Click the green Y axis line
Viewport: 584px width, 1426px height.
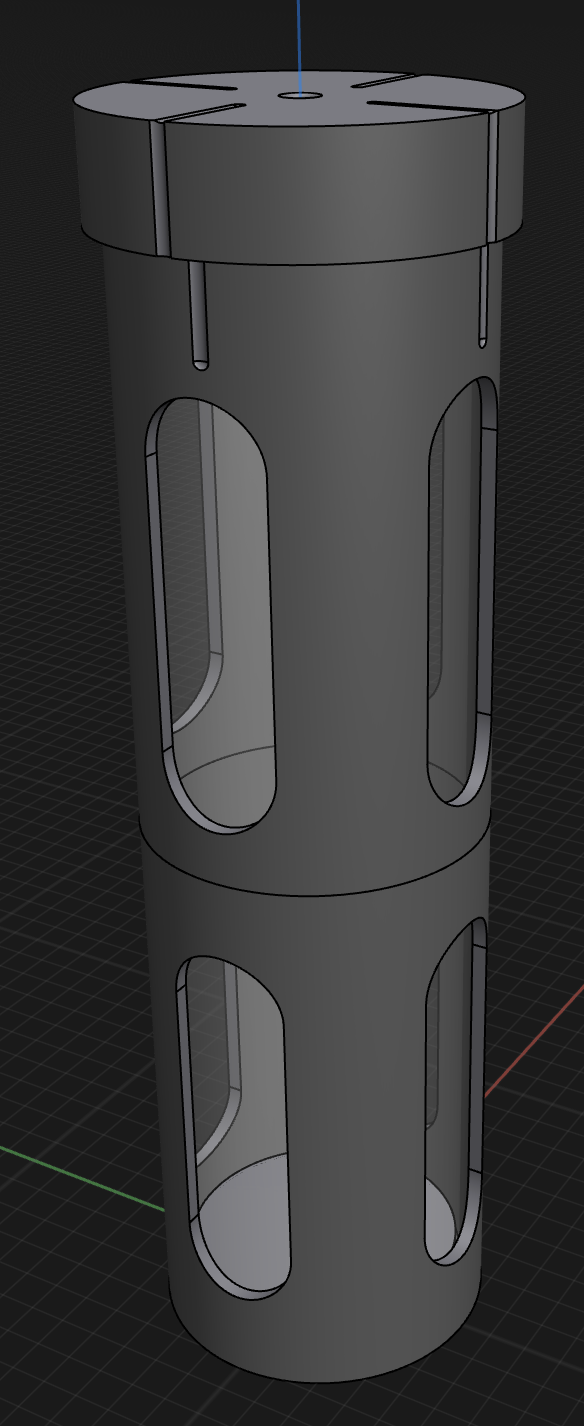[x=82, y=1179]
